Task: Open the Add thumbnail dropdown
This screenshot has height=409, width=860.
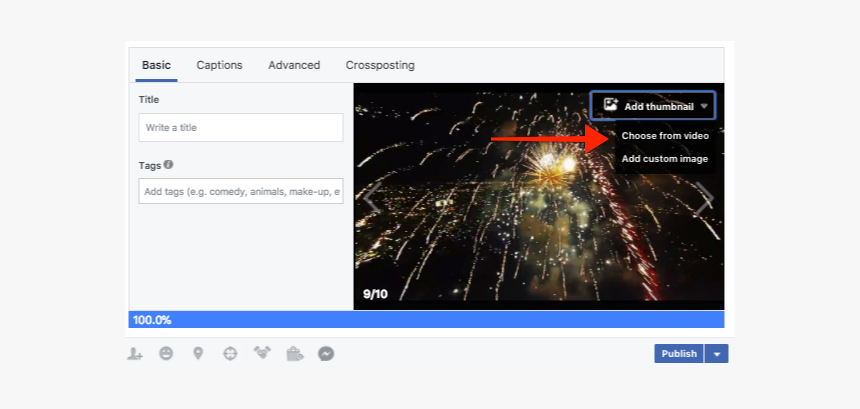Action: coord(653,106)
